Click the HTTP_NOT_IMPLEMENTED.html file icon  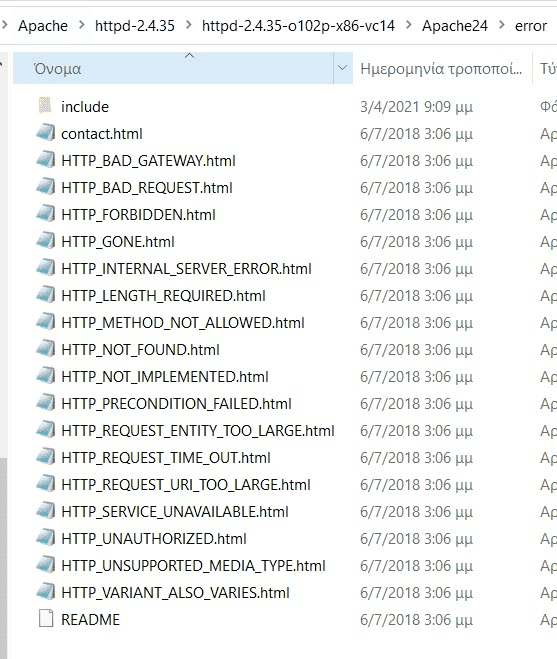(45, 376)
